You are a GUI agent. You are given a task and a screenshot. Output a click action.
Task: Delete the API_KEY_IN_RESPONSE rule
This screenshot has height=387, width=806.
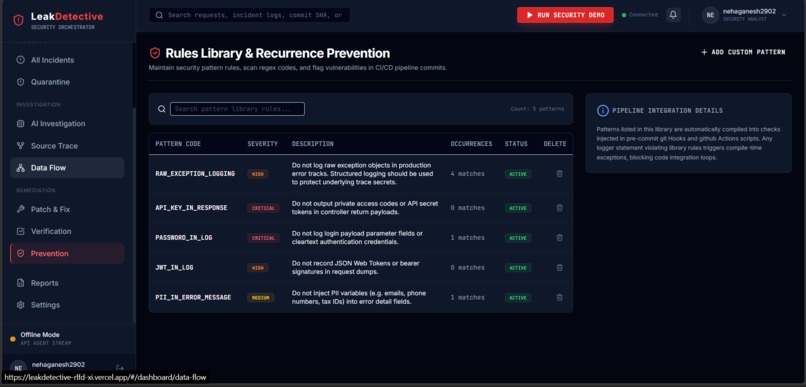pos(559,208)
